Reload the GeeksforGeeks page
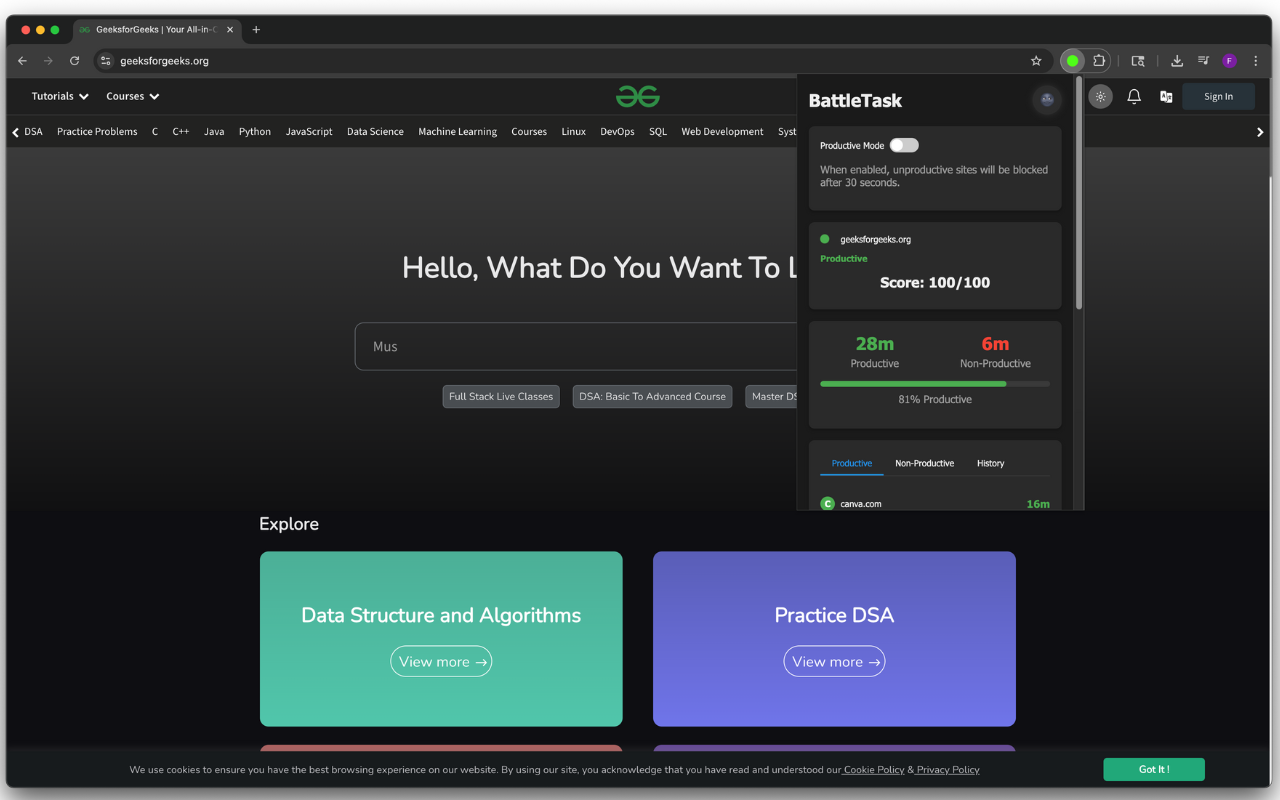This screenshot has width=1280, height=800. click(x=74, y=61)
